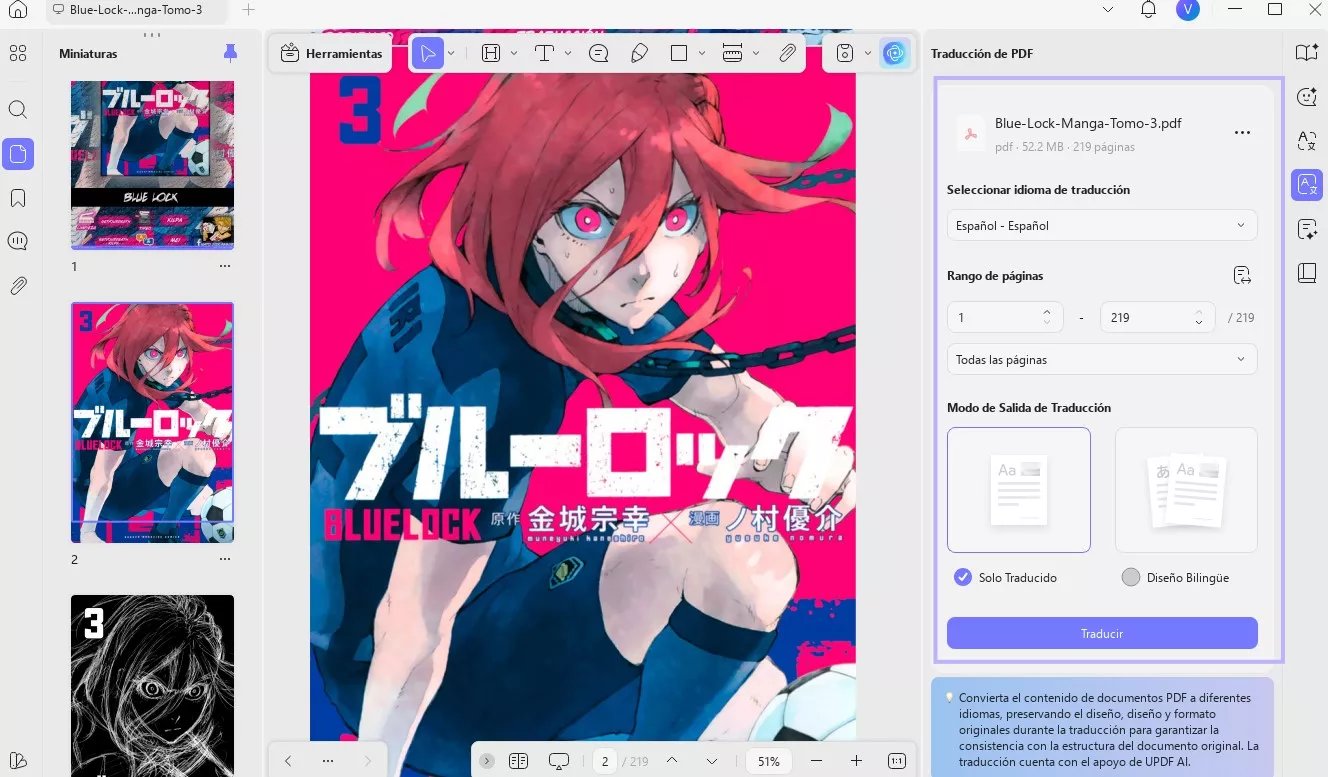
Task: Pick the Text (T) tool
Action: pyautogui.click(x=544, y=53)
